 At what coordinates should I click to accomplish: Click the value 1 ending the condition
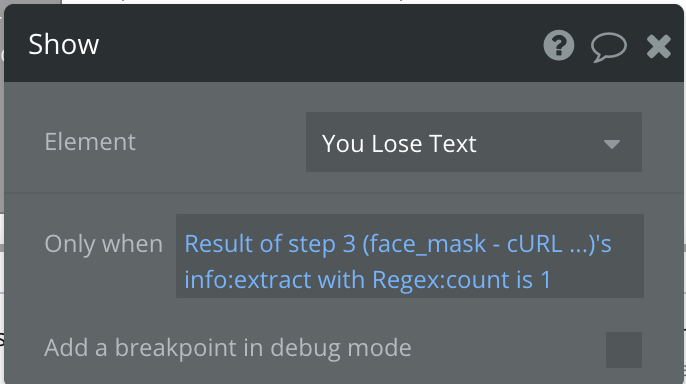[x=546, y=279]
